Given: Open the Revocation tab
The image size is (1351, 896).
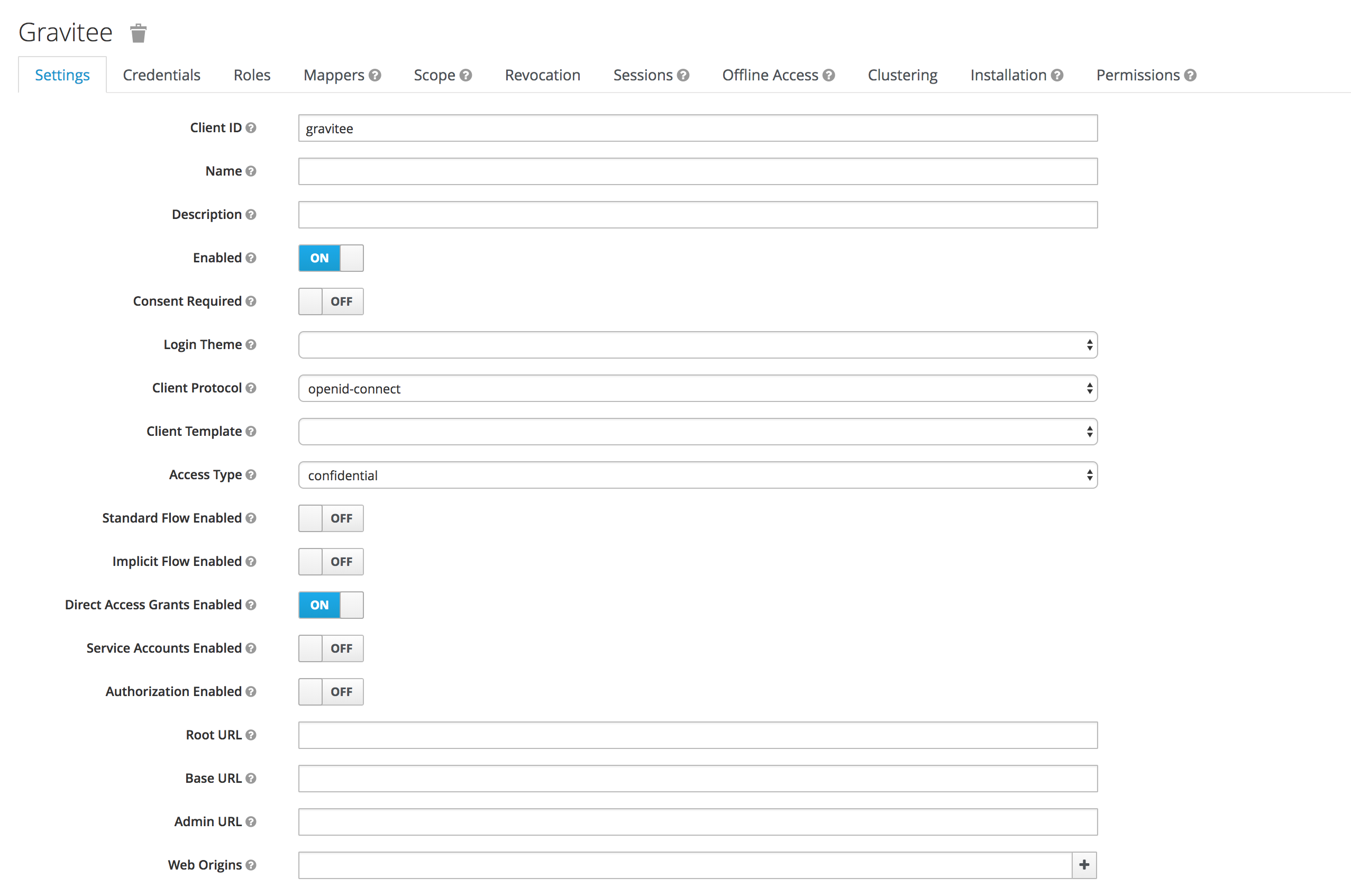Looking at the screenshot, I should (542, 76).
